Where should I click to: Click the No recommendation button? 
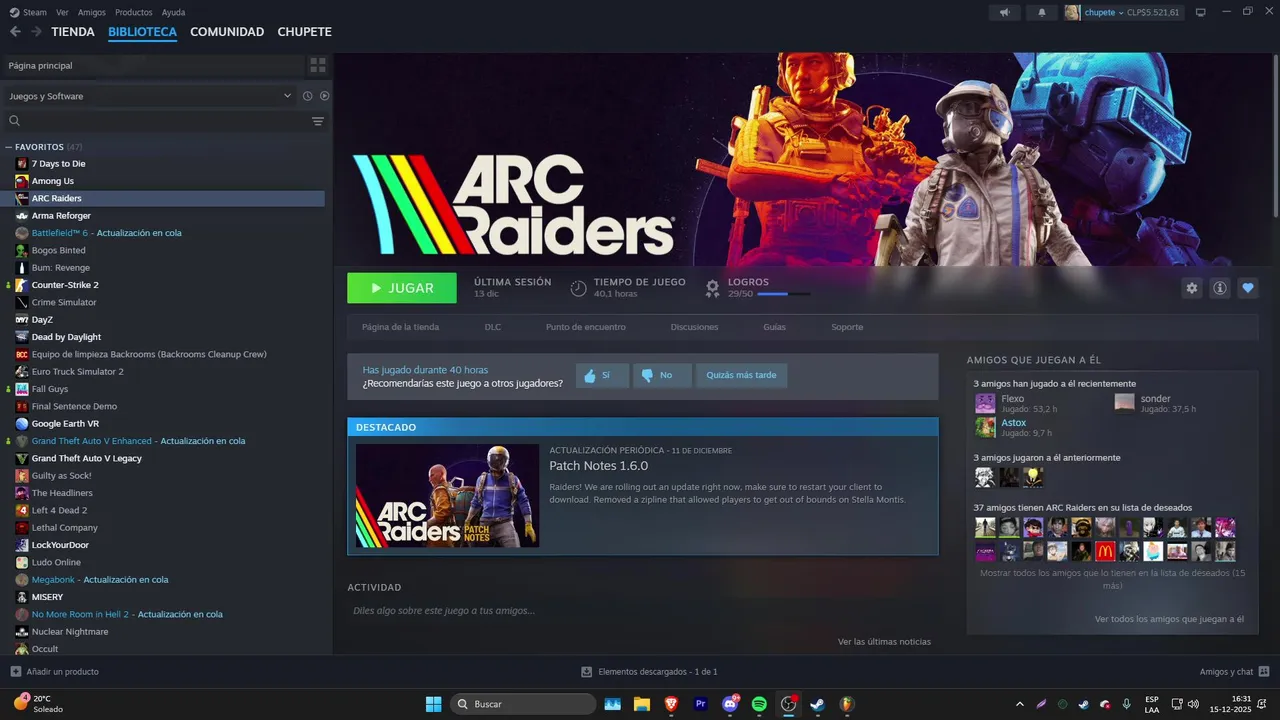tap(662, 375)
